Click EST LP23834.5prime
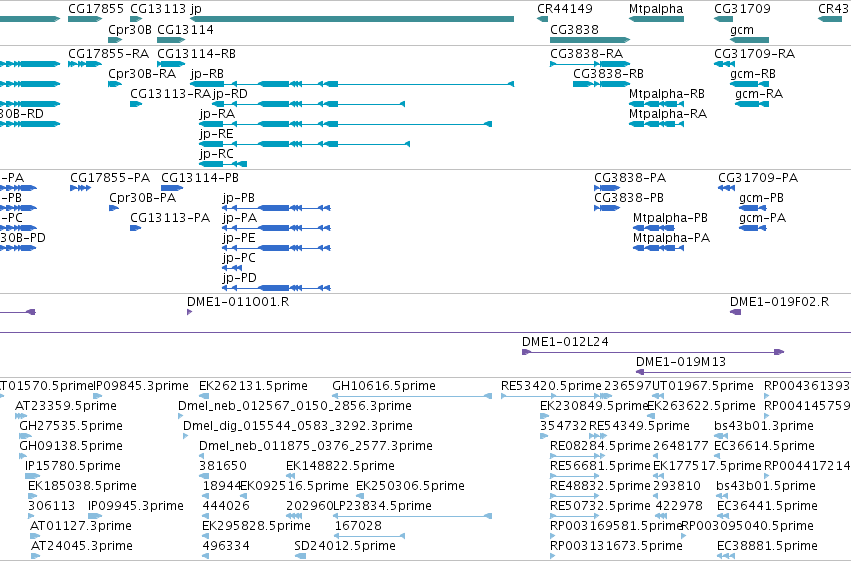The image size is (851, 561). click(412, 516)
